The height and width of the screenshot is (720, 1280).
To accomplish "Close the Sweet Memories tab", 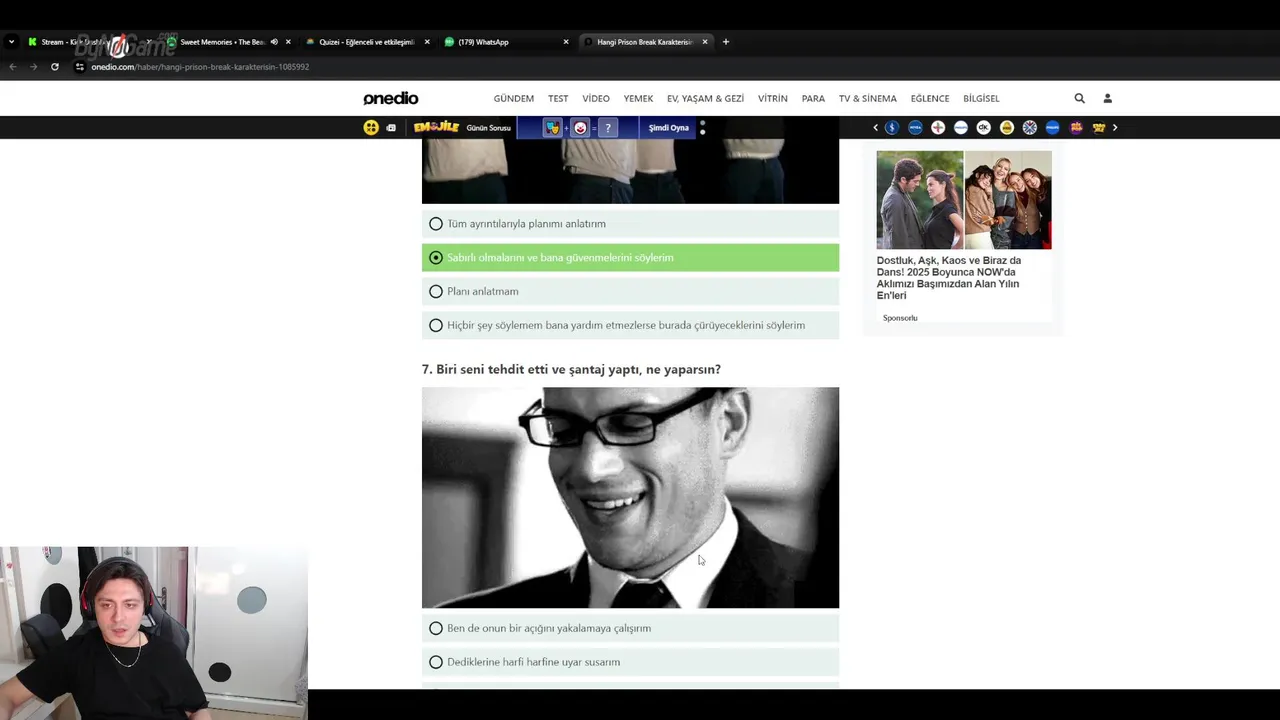I will (288, 42).
